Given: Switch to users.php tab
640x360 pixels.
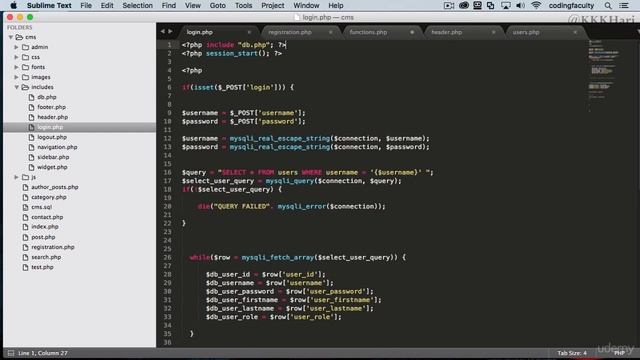Looking at the screenshot, I should tap(526, 32).
